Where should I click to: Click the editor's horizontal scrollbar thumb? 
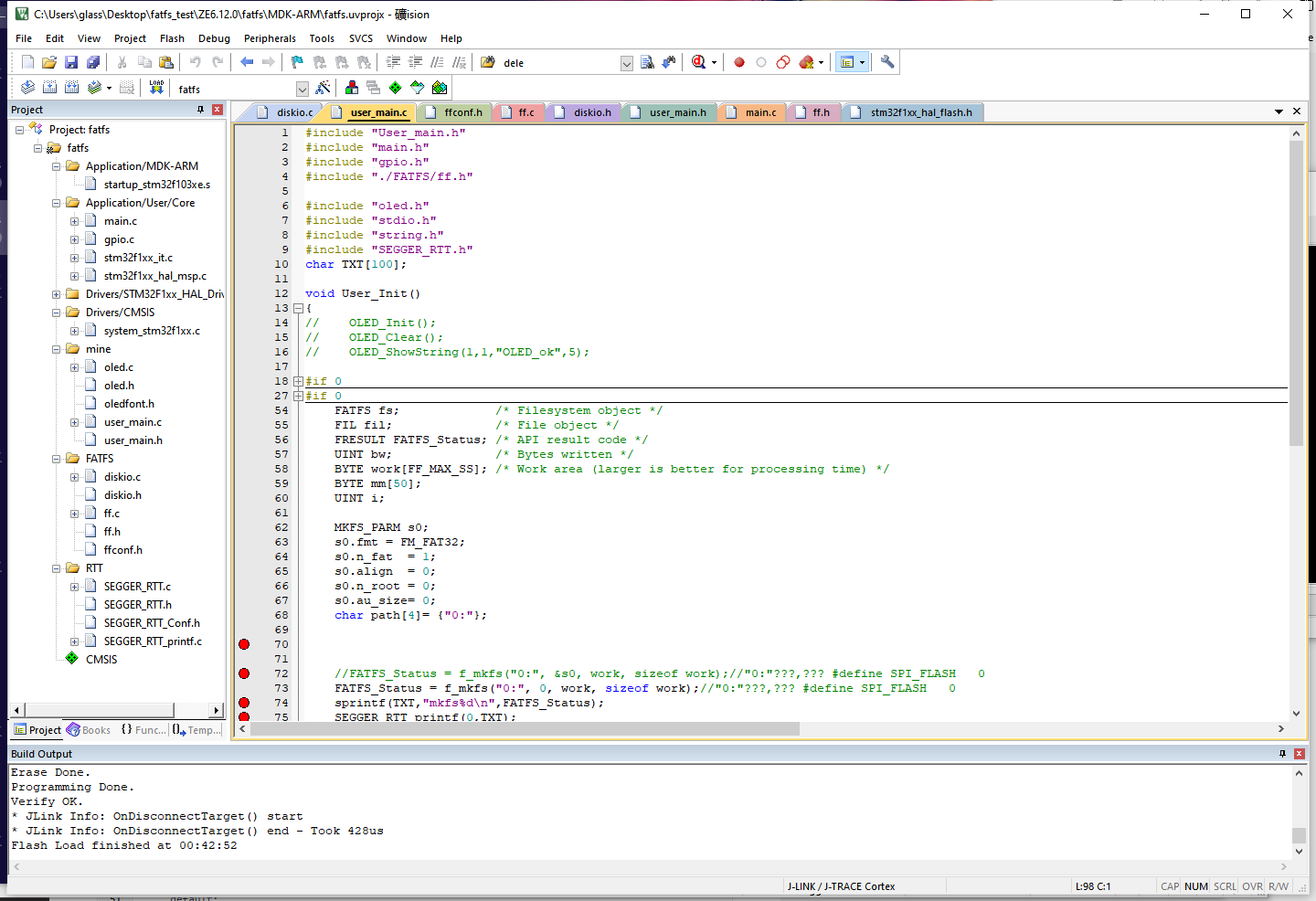coord(525,729)
